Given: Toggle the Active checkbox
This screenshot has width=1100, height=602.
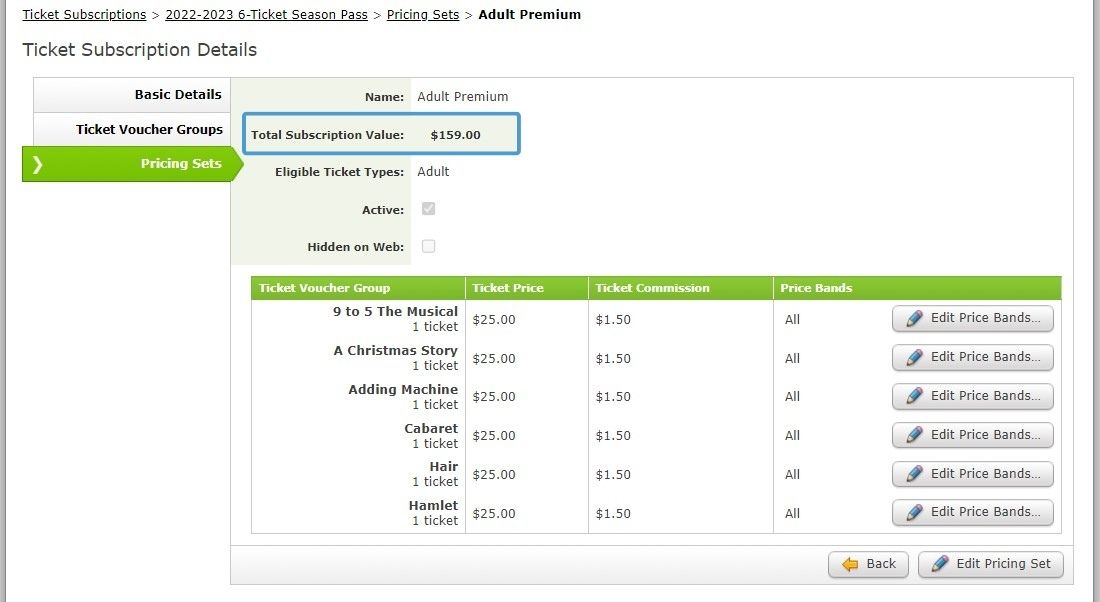Looking at the screenshot, I should [428, 208].
